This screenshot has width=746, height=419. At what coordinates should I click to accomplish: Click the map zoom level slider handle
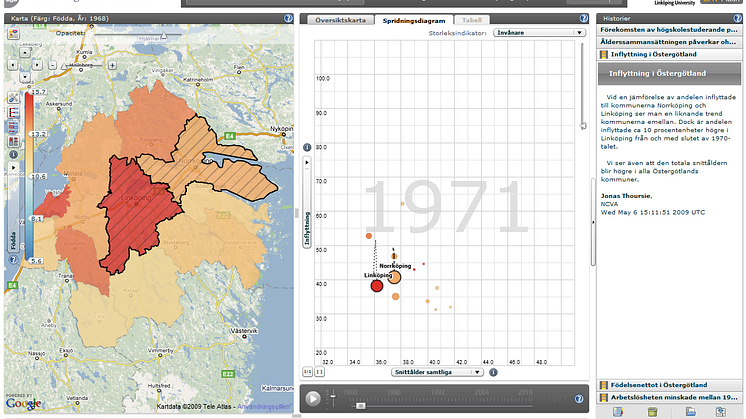pos(66,66)
